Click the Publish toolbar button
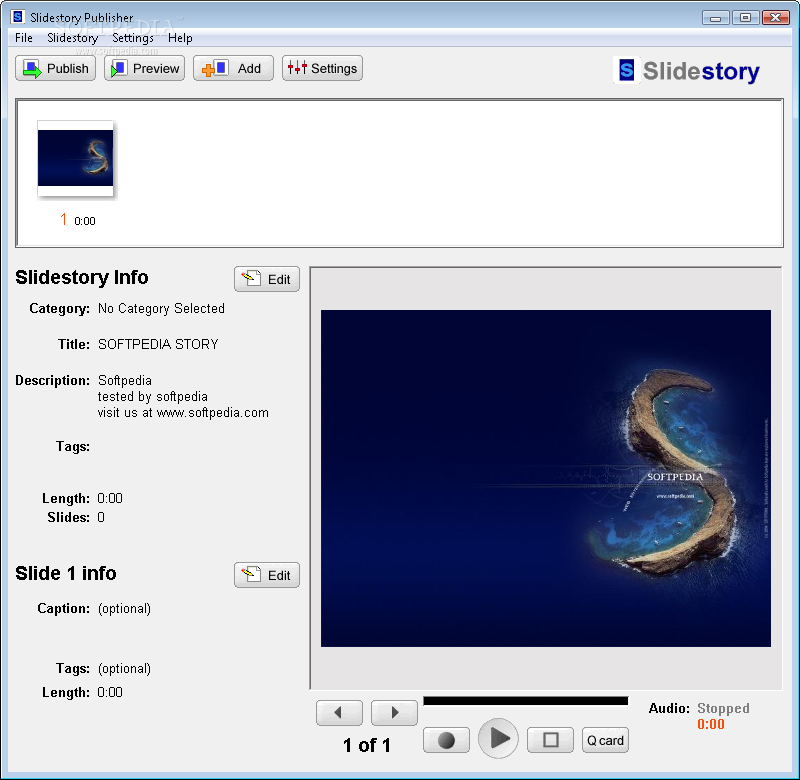 (56, 68)
